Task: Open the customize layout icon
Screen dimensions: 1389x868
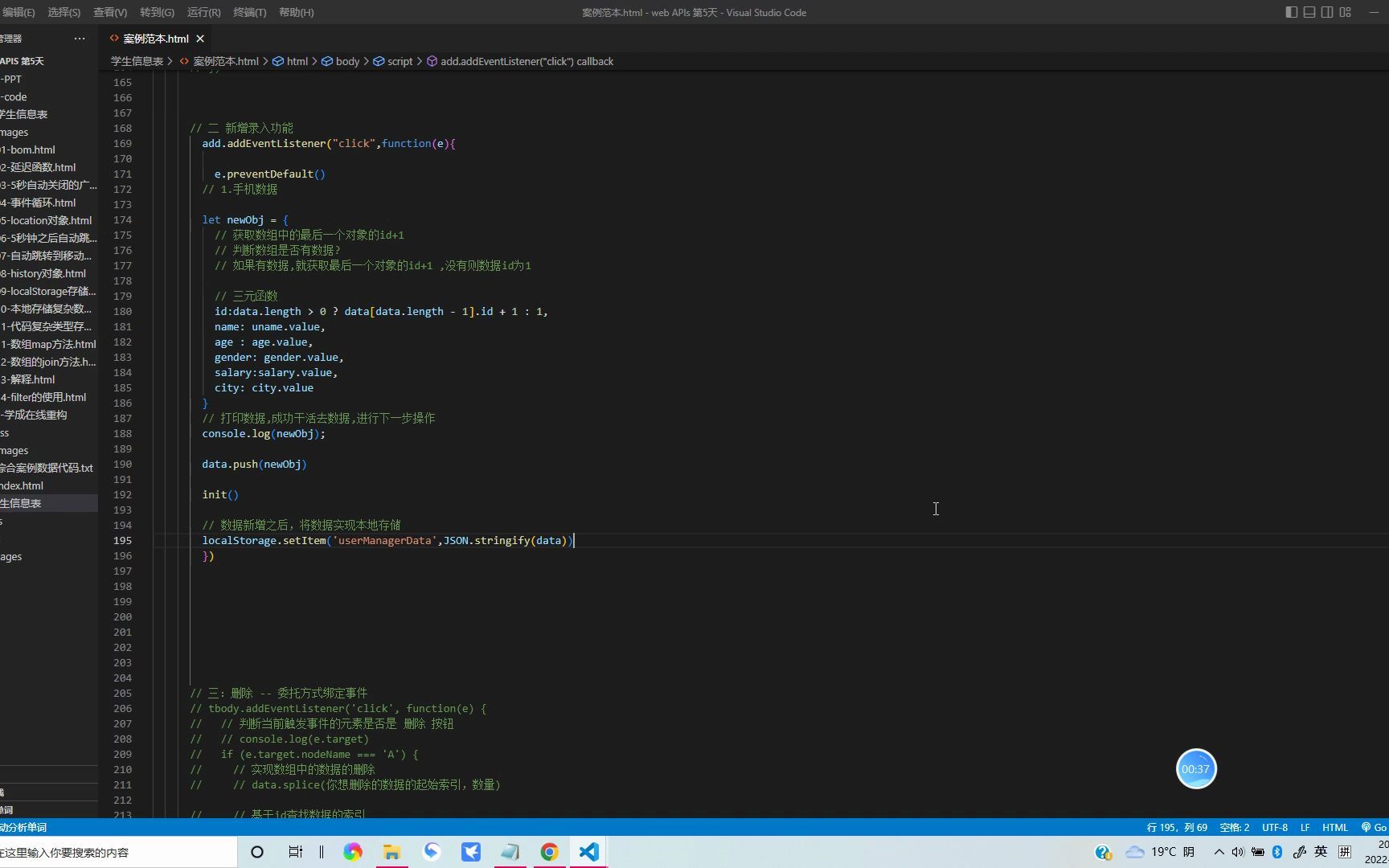Action: [1346, 12]
